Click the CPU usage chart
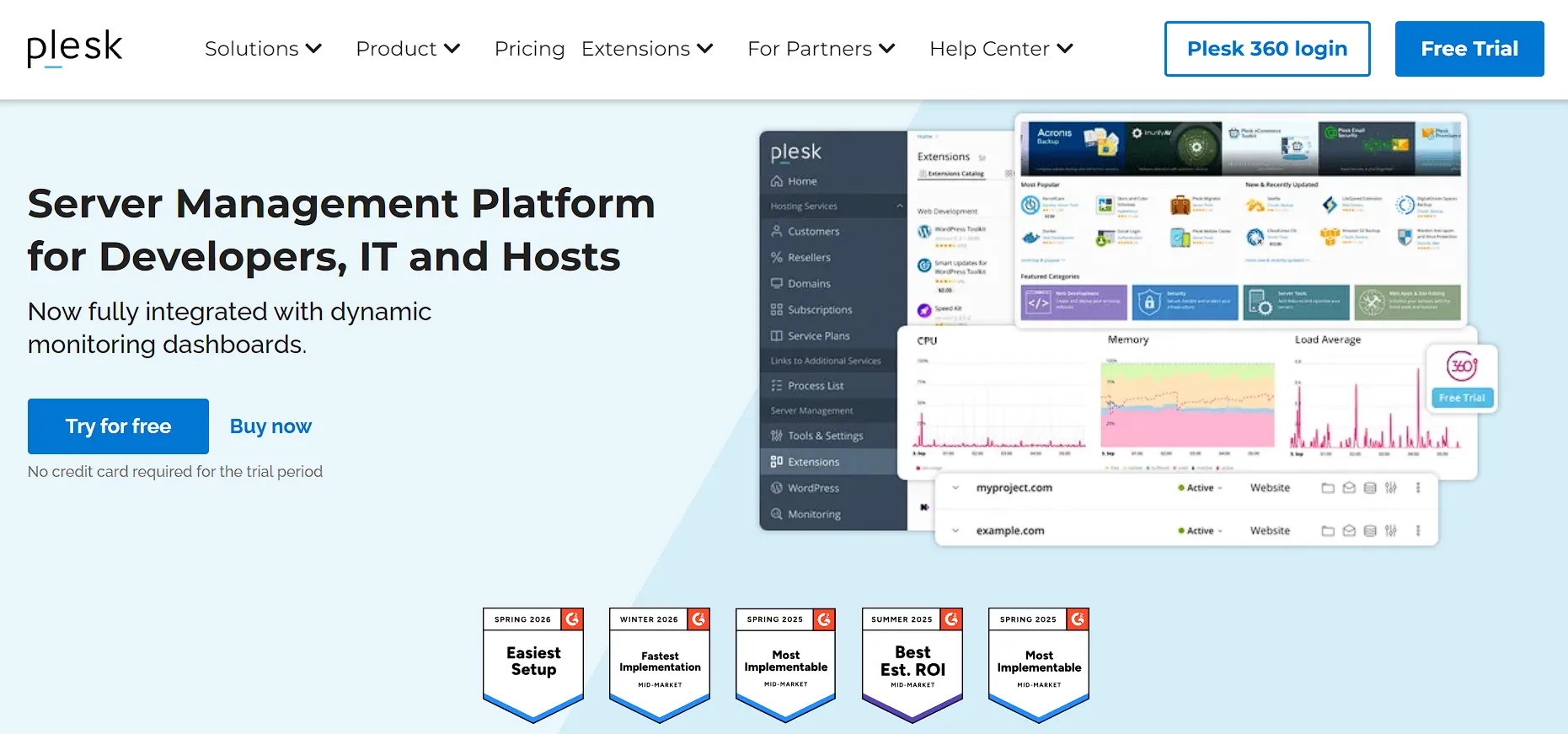This screenshot has height=734, width=1568. click(1000, 403)
